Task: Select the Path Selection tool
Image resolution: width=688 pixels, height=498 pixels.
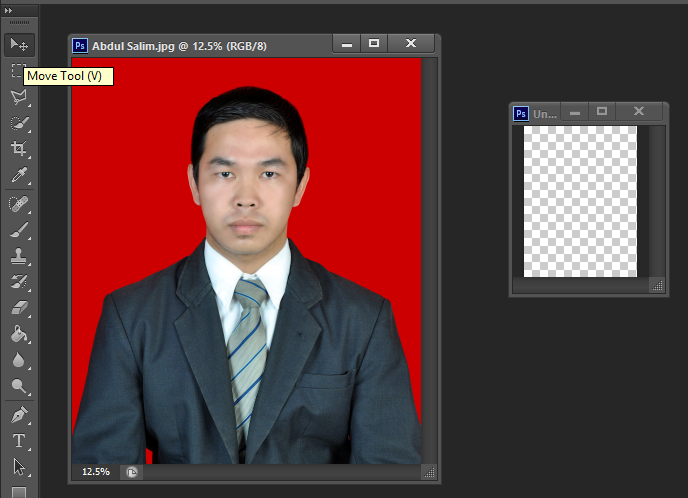Action: (19, 467)
